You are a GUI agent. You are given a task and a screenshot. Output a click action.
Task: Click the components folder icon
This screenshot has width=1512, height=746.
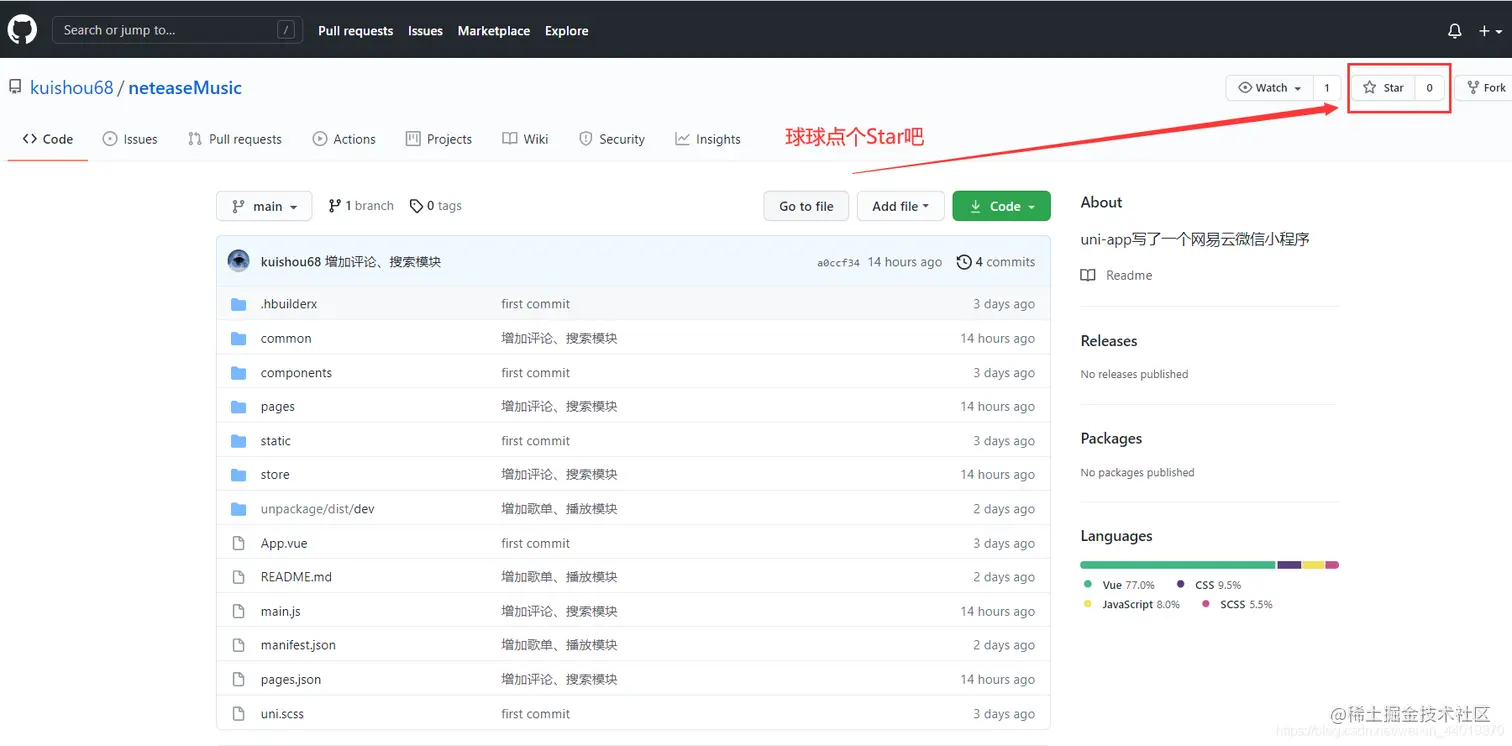238,372
